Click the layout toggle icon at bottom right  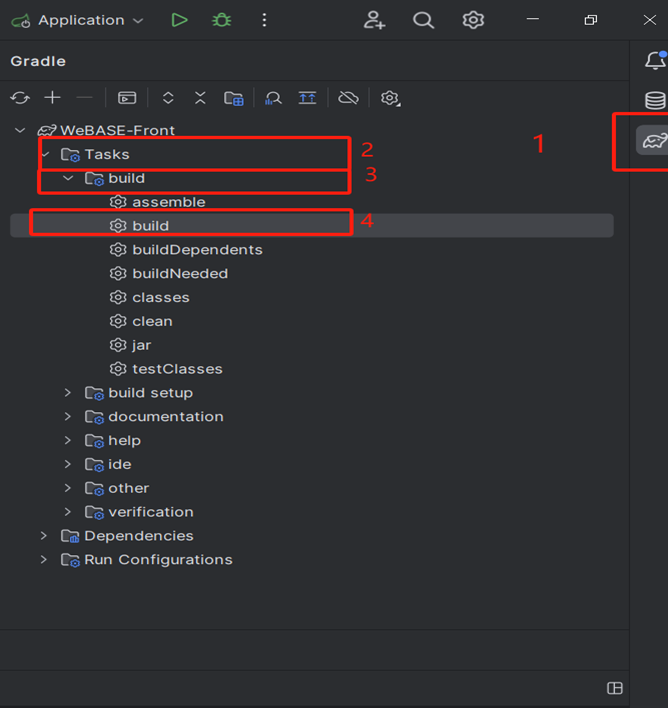point(615,688)
